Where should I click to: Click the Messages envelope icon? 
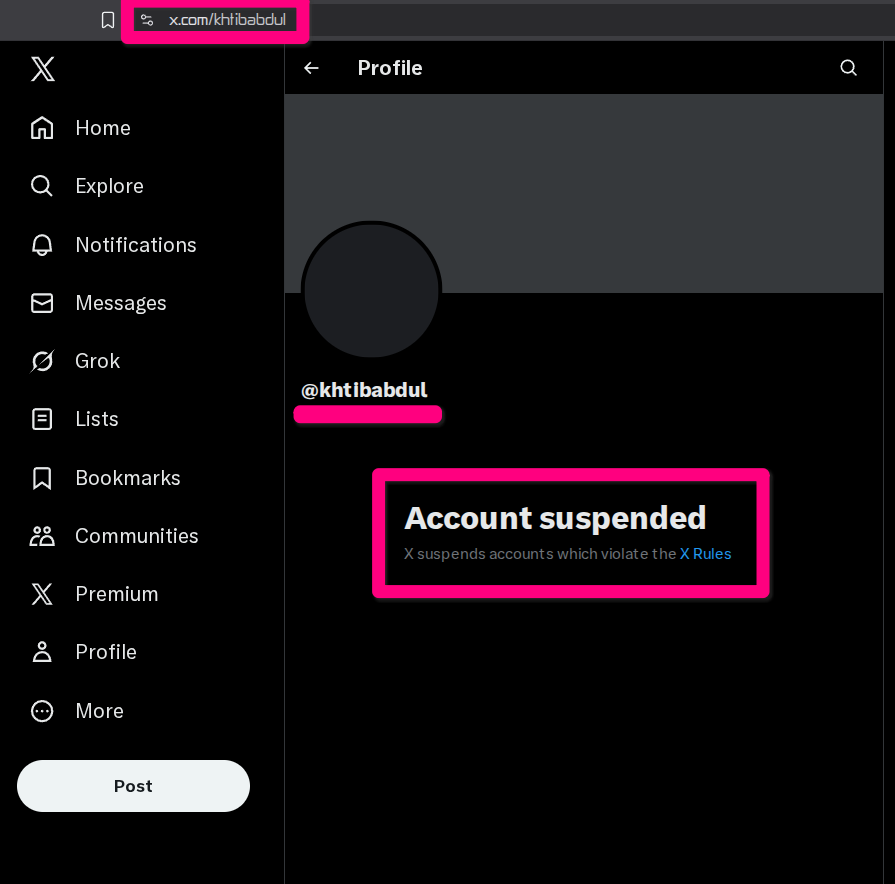tap(42, 303)
